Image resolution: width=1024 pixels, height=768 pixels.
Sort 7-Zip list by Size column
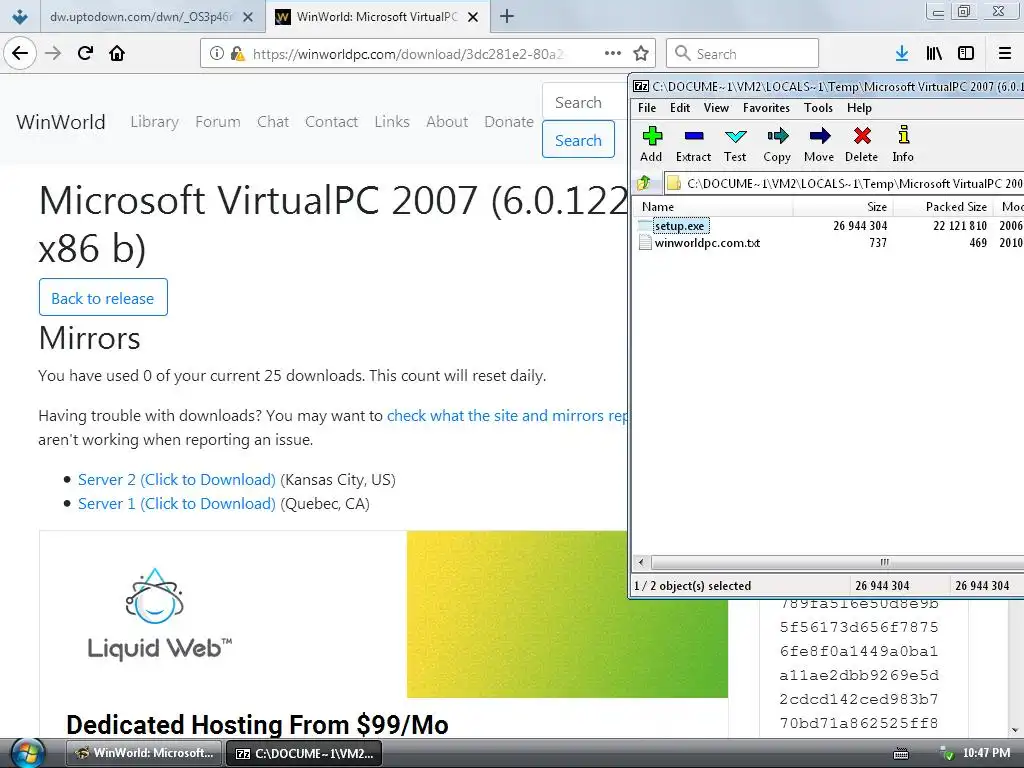click(x=842, y=207)
